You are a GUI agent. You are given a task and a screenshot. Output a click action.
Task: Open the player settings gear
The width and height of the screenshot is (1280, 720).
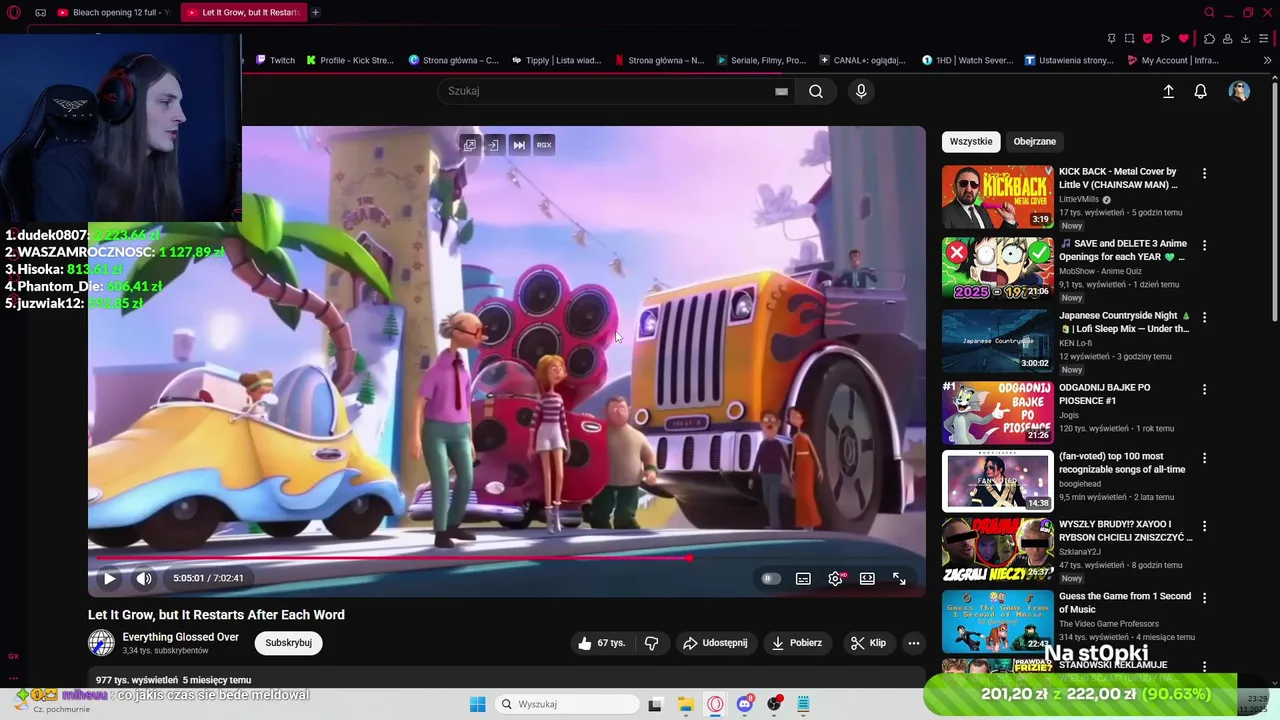click(x=835, y=578)
